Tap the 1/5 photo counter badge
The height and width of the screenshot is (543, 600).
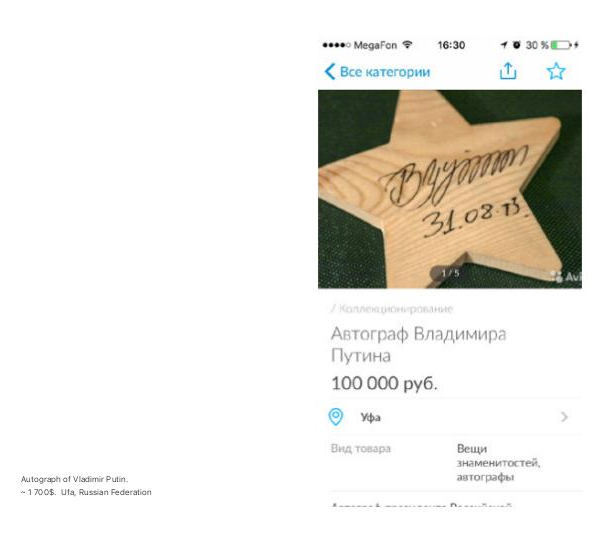(x=450, y=273)
